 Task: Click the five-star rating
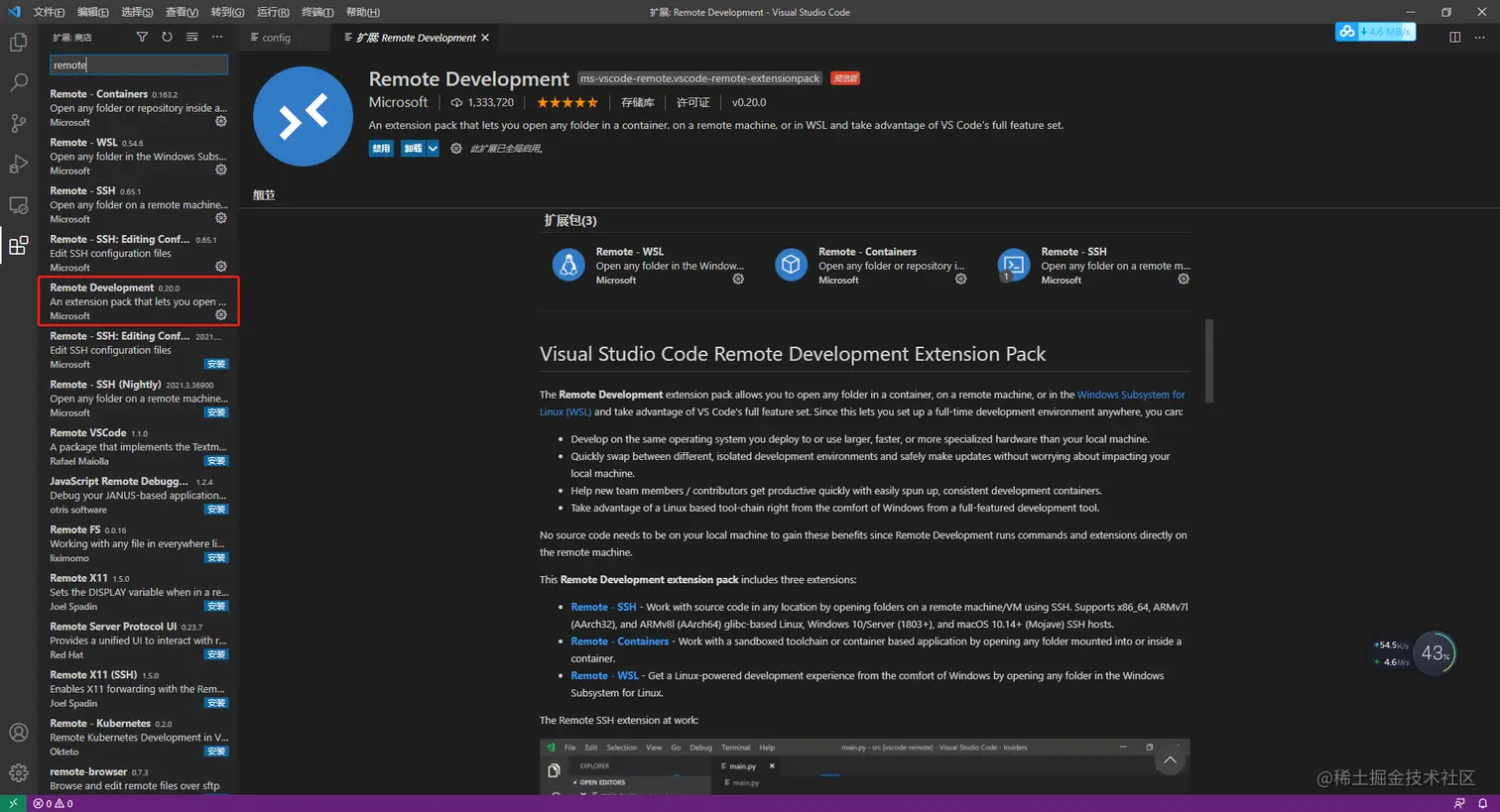click(x=567, y=102)
